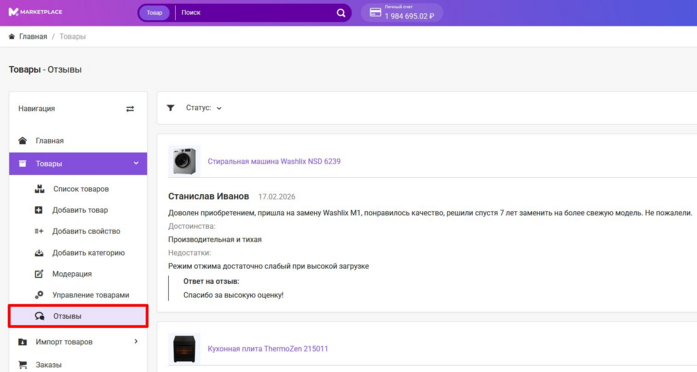Open the Добавить свойство page
This screenshot has height=372, width=697.
[86, 231]
